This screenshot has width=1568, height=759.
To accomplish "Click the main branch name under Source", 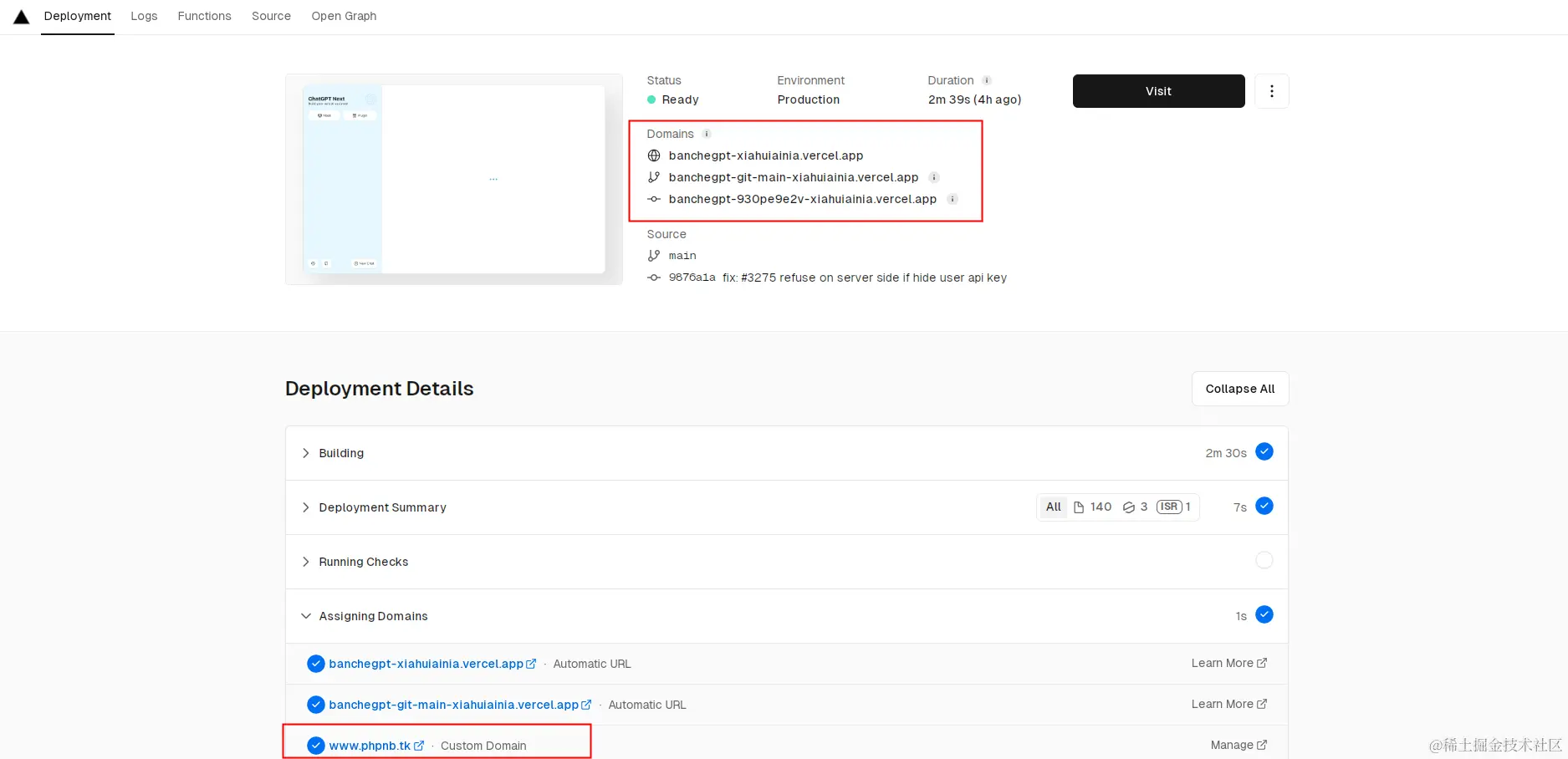I will [x=682, y=256].
